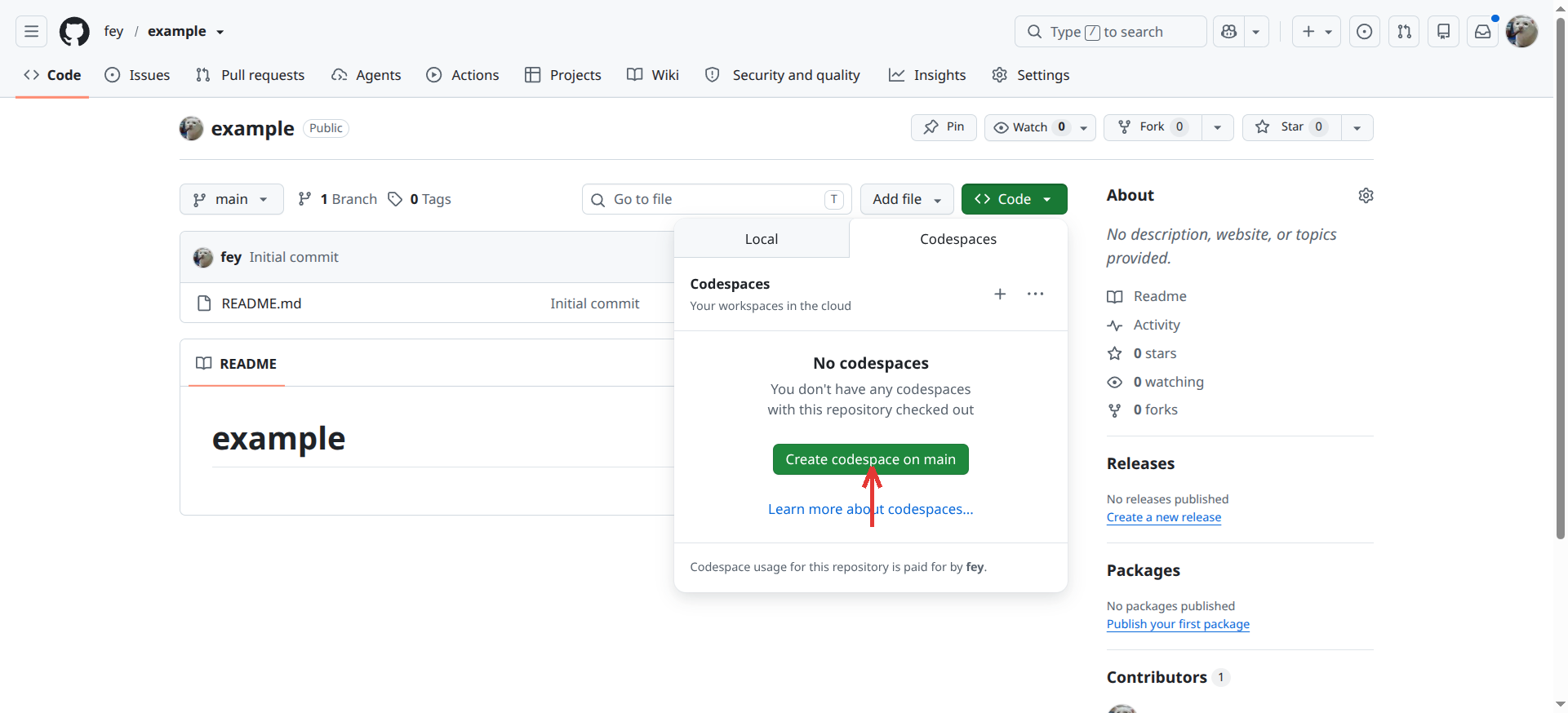The width and height of the screenshot is (1568, 713).
Task: Expand the fork list dropdown arrow
Action: 1218,127
